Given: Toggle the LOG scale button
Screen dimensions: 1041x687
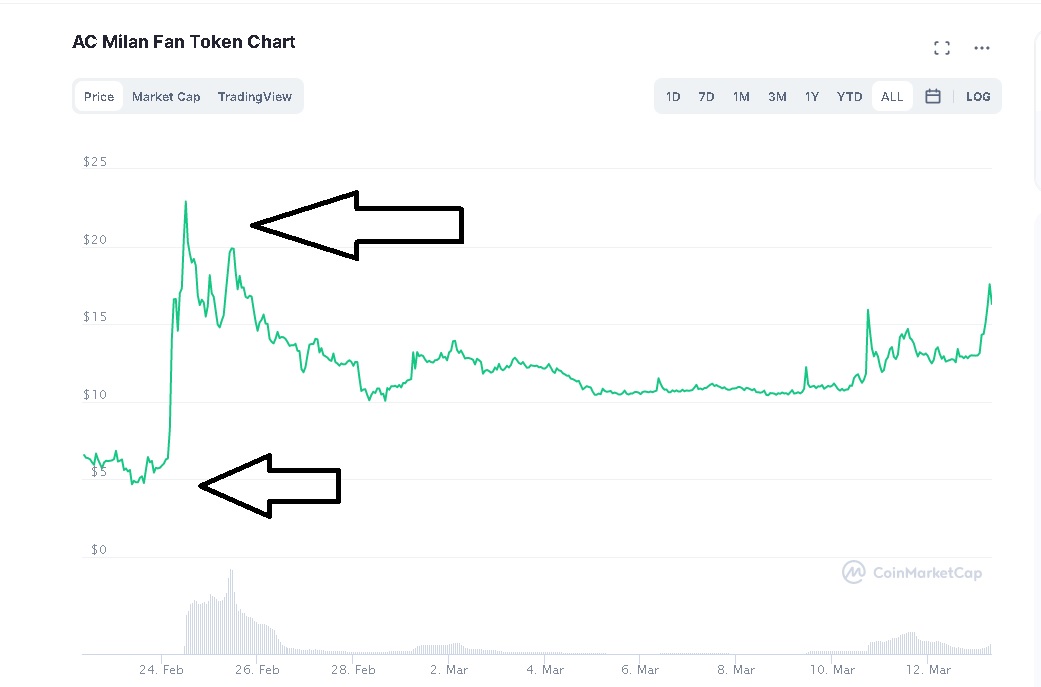Looking at the screenshot, I should (978, 97).
